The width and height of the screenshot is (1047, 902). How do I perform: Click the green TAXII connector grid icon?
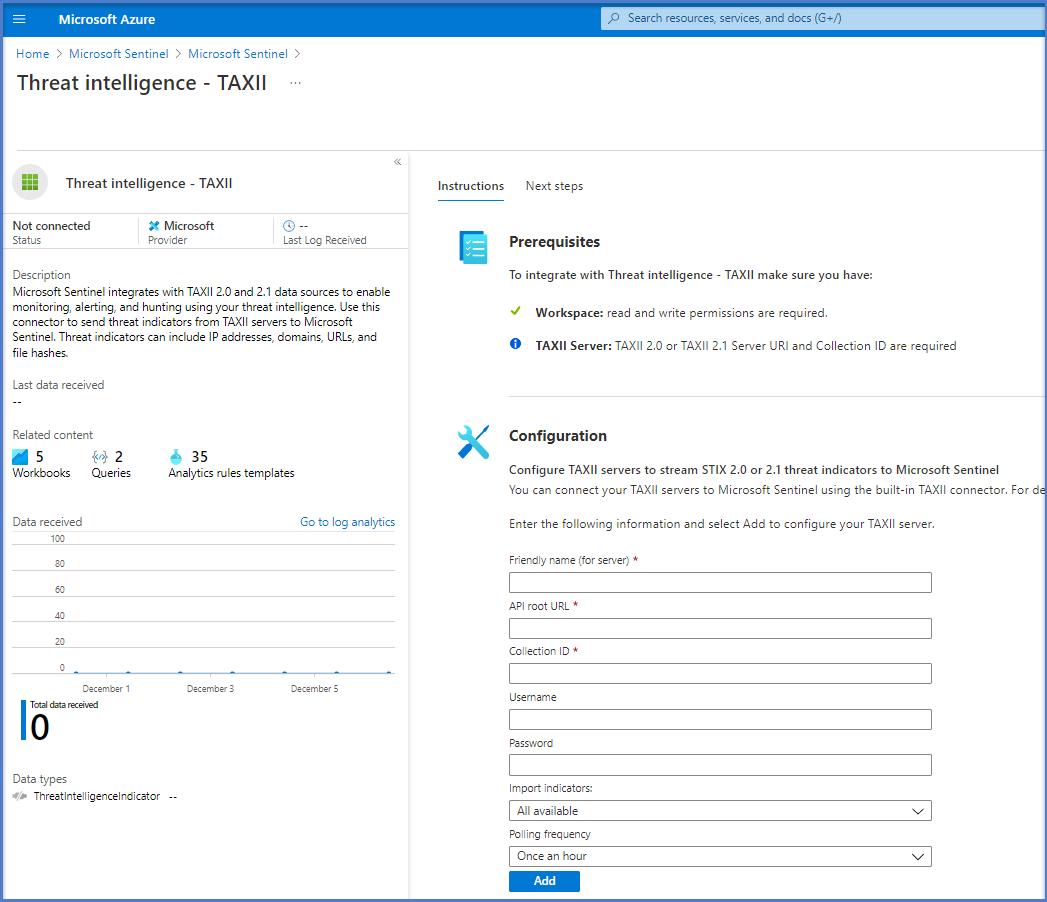pyautogui.click(x=30, y=182)
